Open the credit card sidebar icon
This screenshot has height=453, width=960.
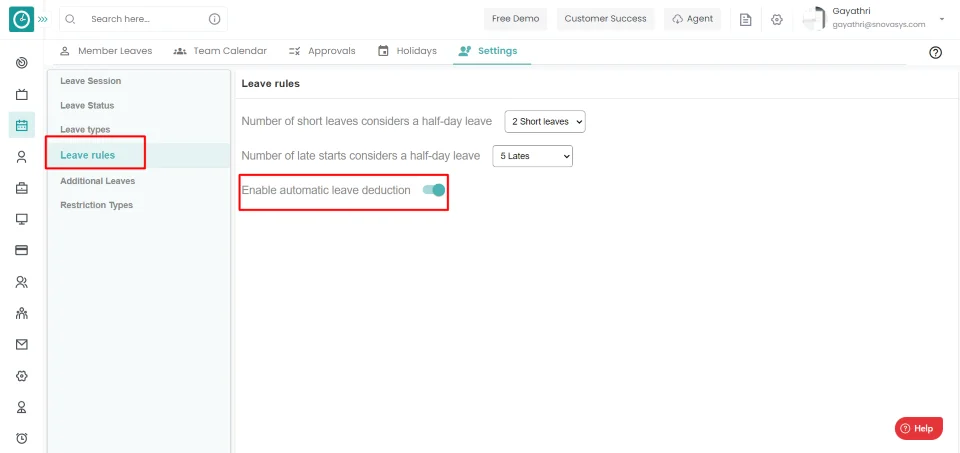point(22,250)
